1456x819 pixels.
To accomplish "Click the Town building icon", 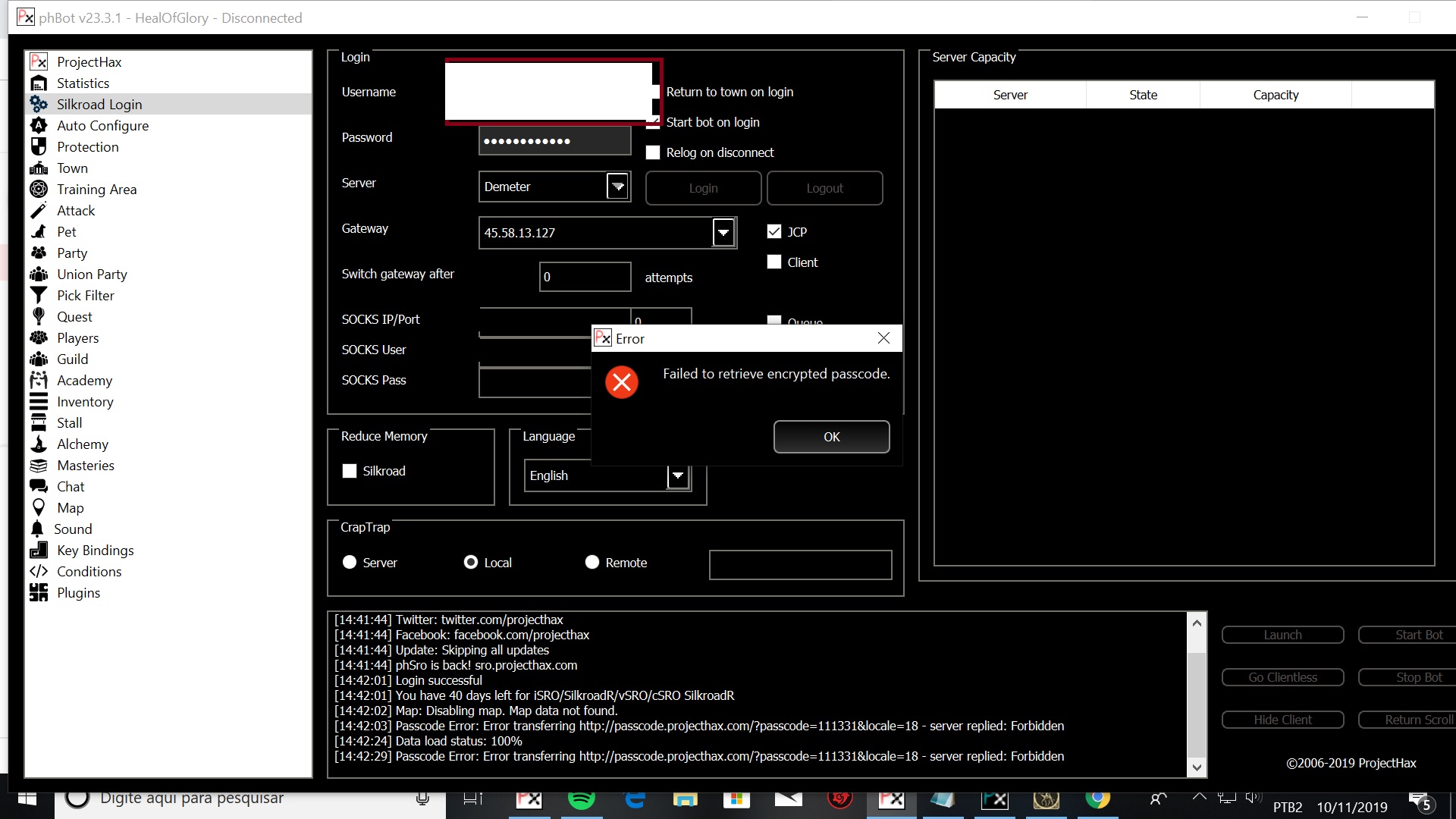I will (x=39, y=168).
